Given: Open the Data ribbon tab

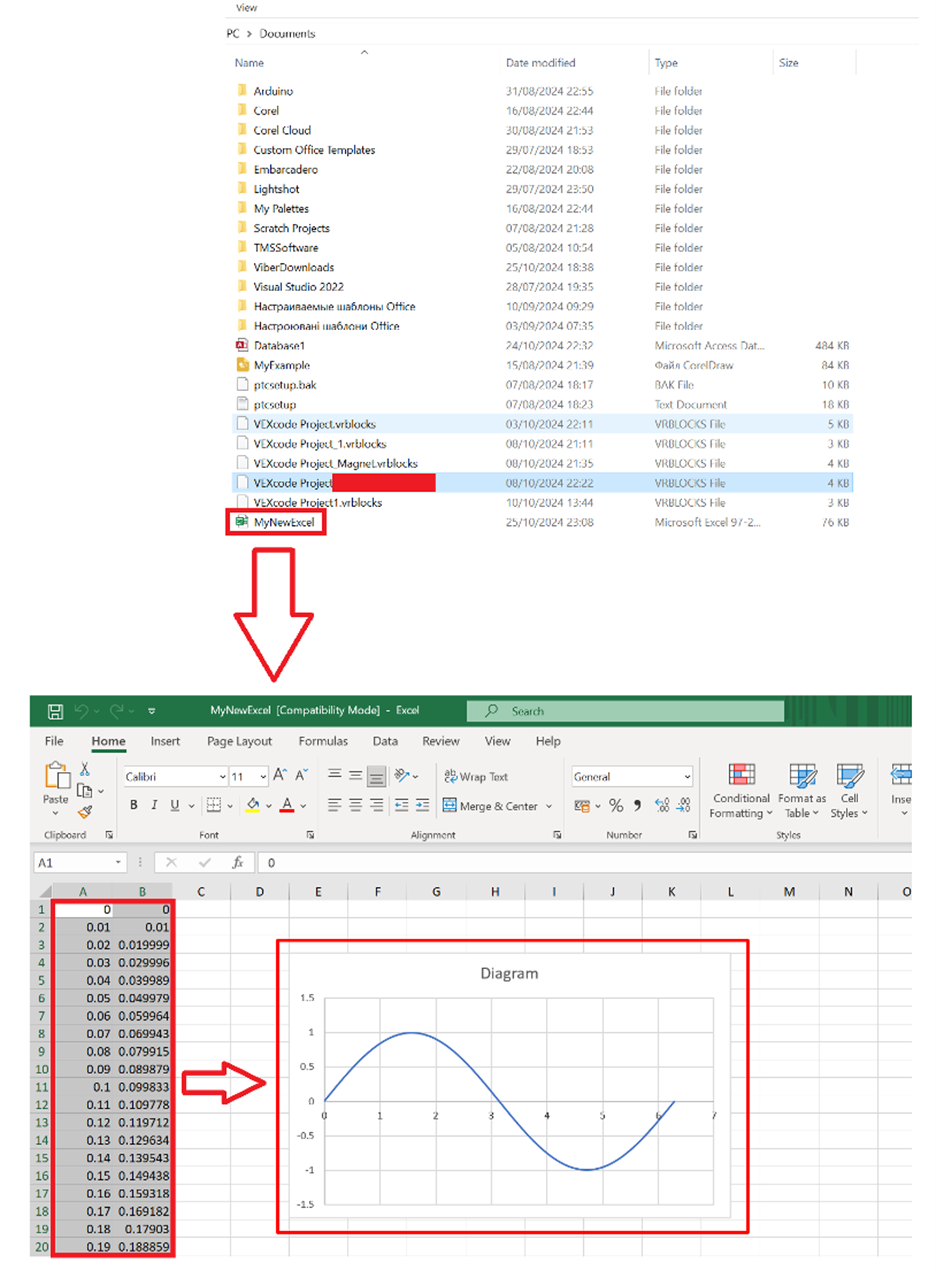Looking at the screenshot, I should (x=385, y=741).
